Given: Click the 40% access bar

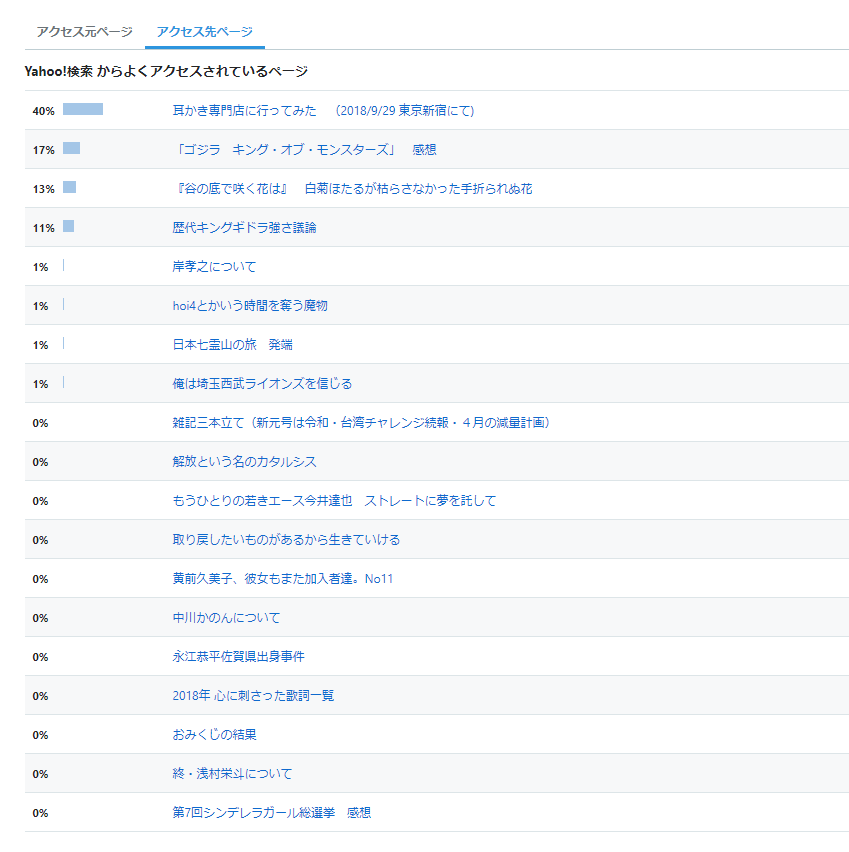Looking at the screenshot, I should (83, 109).
